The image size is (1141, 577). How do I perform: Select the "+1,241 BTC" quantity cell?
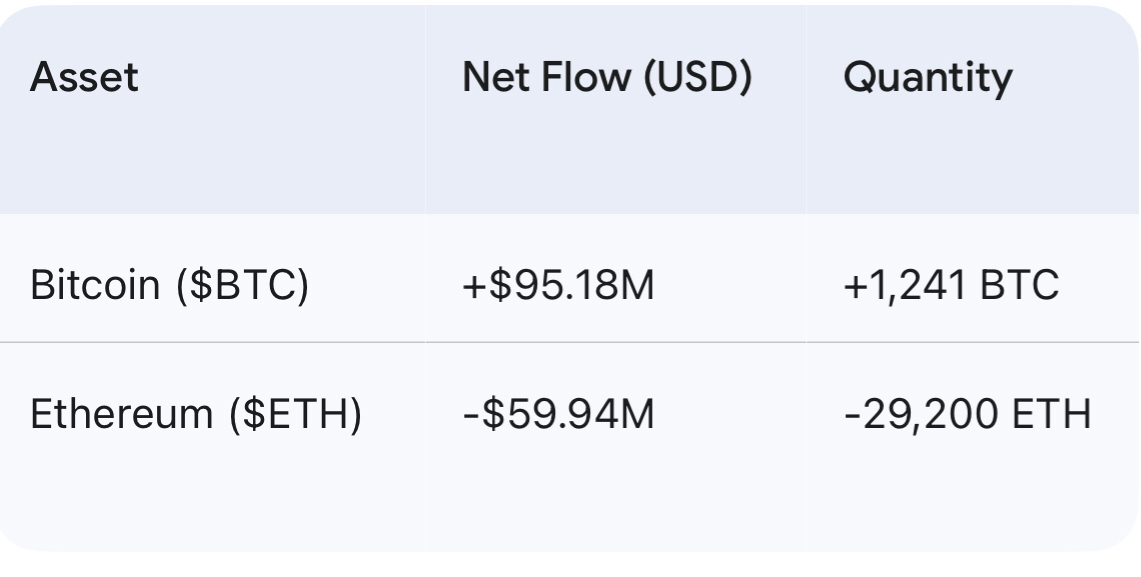(951, 286)
